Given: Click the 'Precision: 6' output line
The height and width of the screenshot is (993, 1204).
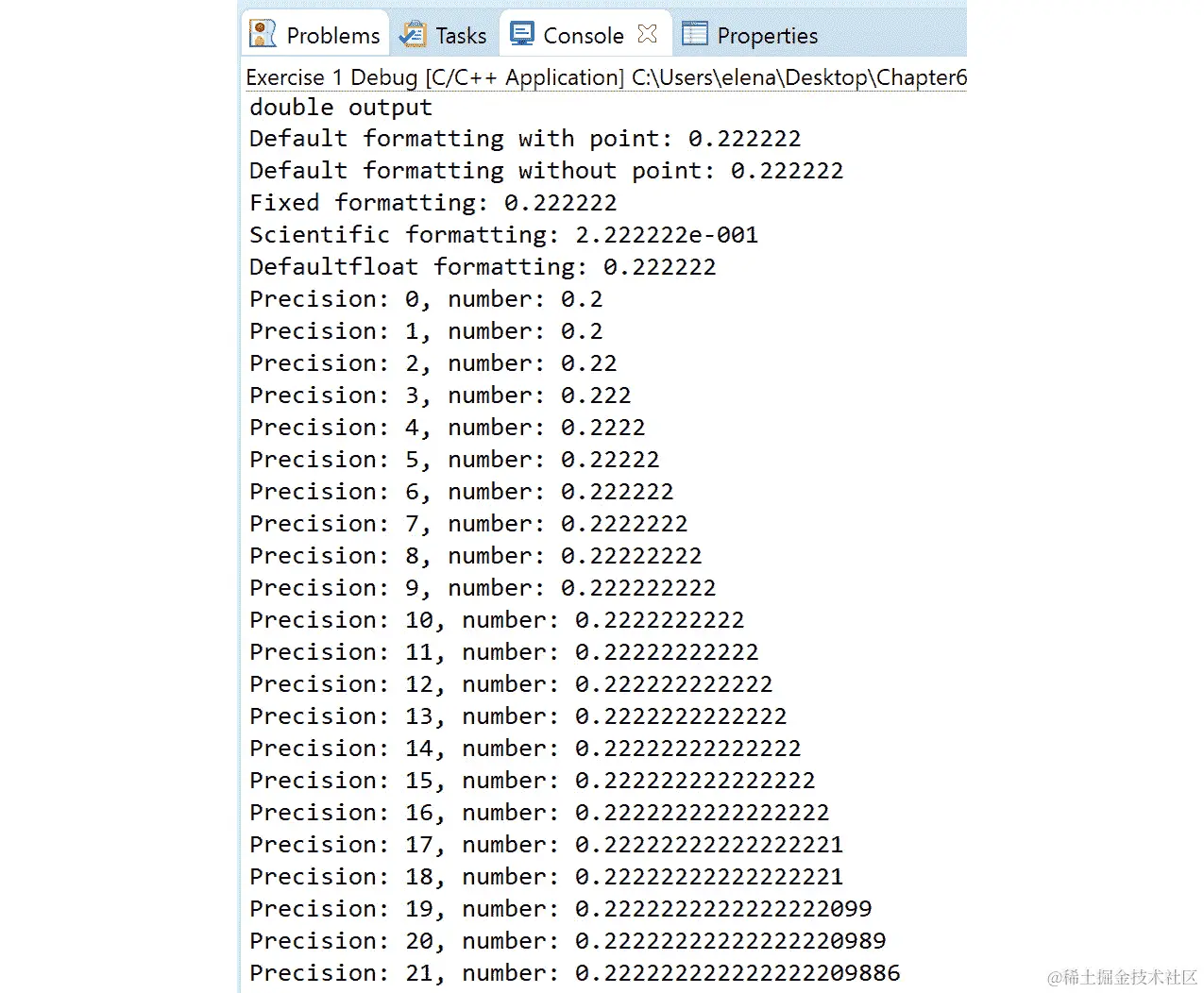Looking at the screenshot, I should click(x=462, y=492).
